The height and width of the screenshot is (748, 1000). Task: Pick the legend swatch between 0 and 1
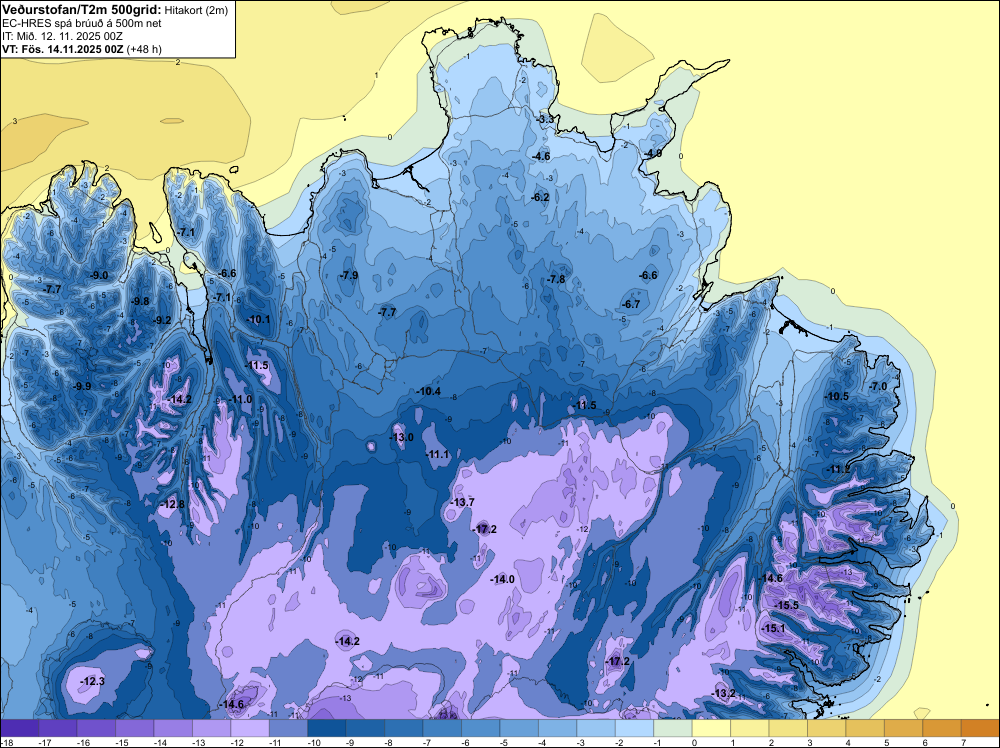[711, 728]
